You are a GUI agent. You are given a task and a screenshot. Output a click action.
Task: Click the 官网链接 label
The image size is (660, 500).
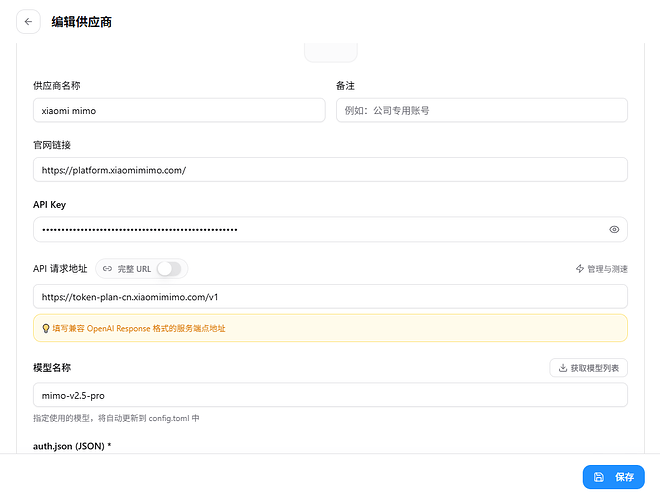click(x=52, y=145)
